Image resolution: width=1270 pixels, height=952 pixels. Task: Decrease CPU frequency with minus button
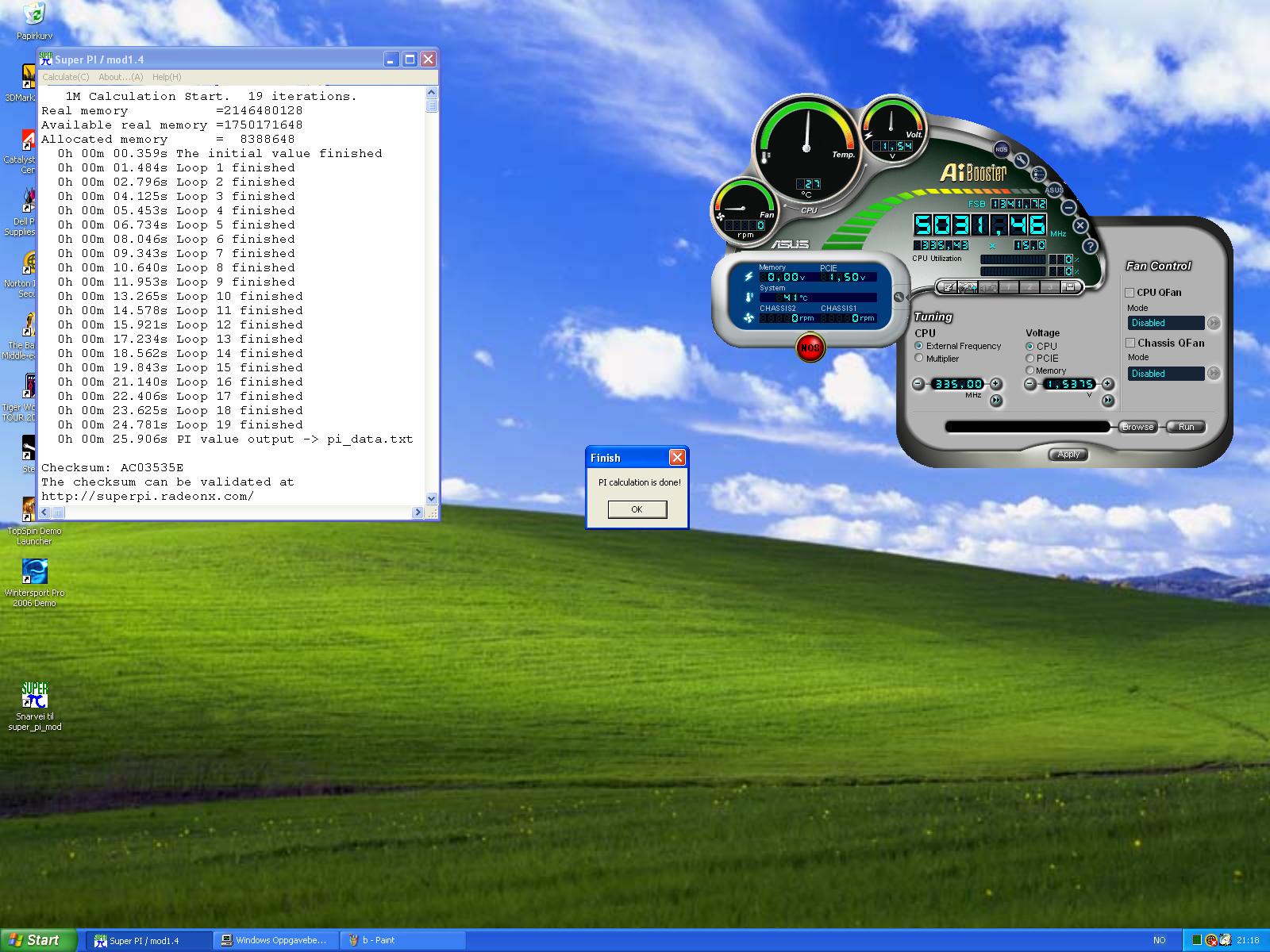tap(919, 384)
